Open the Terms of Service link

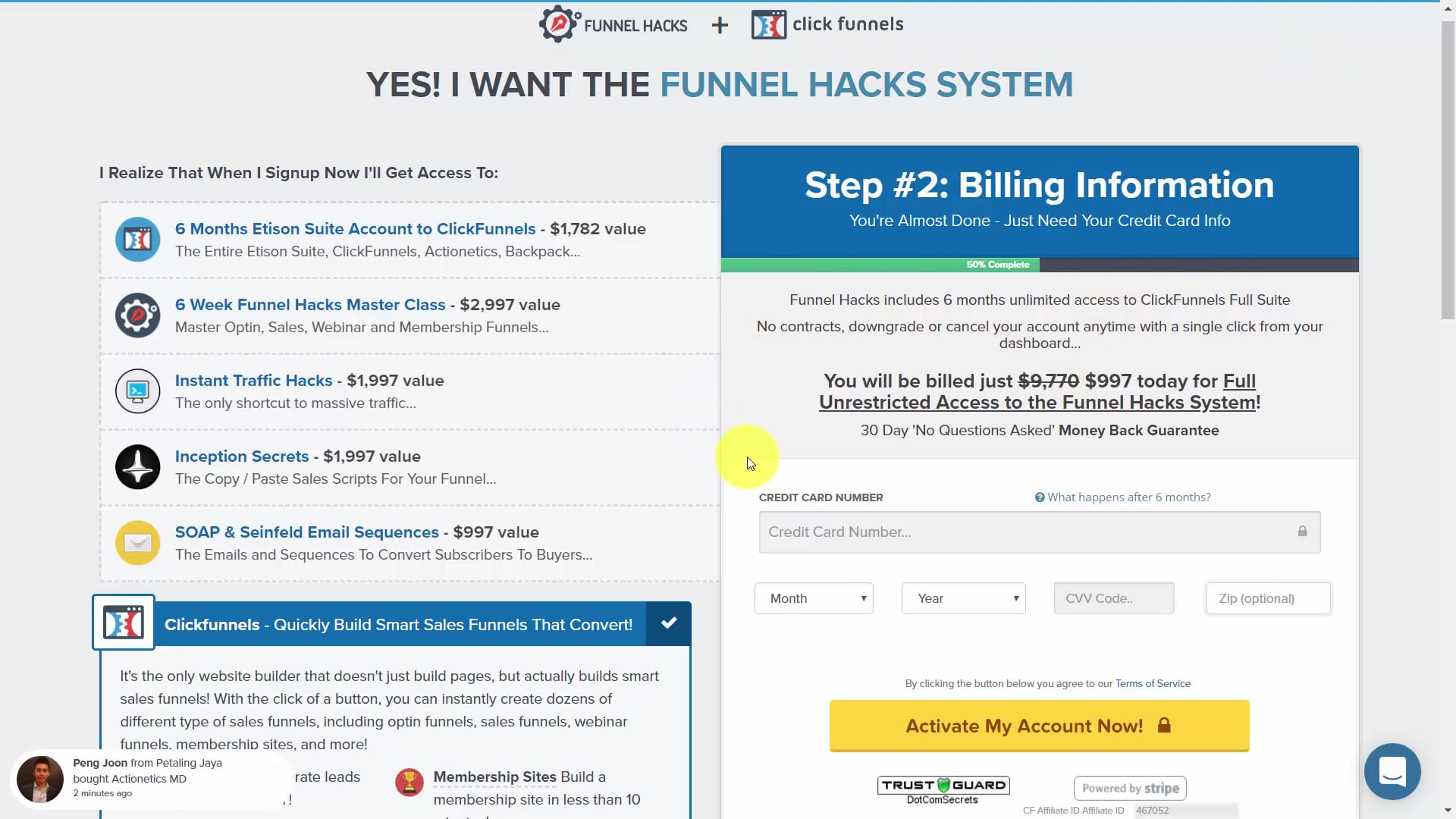(1153, 683)
